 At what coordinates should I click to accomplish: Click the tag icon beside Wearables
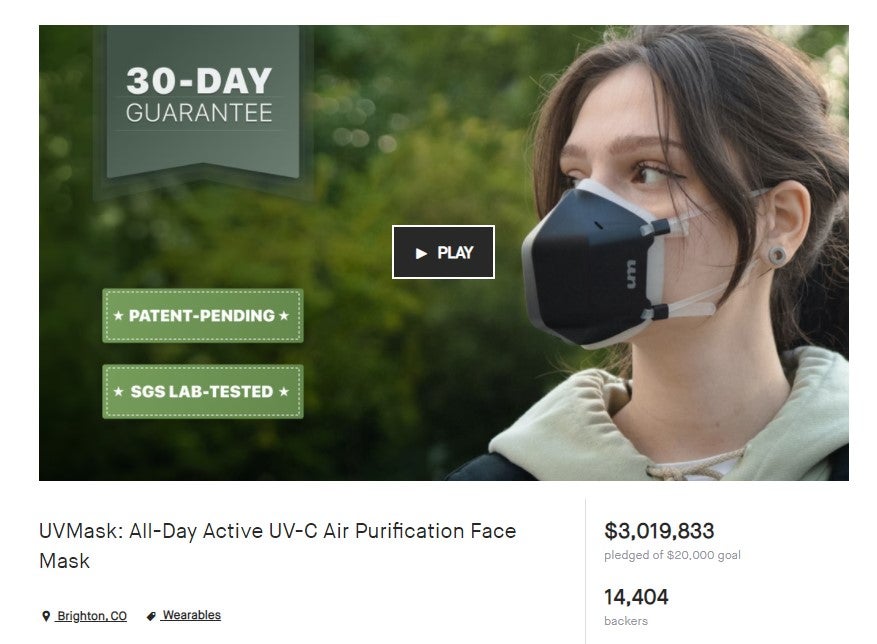point(151,616)
